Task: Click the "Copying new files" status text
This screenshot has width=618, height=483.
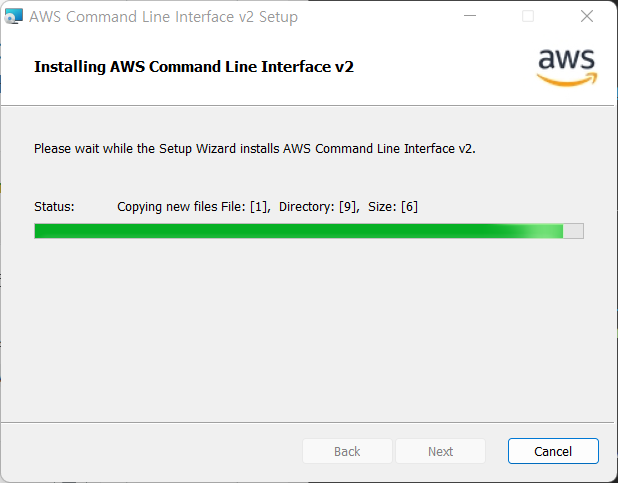Action: 167,206
